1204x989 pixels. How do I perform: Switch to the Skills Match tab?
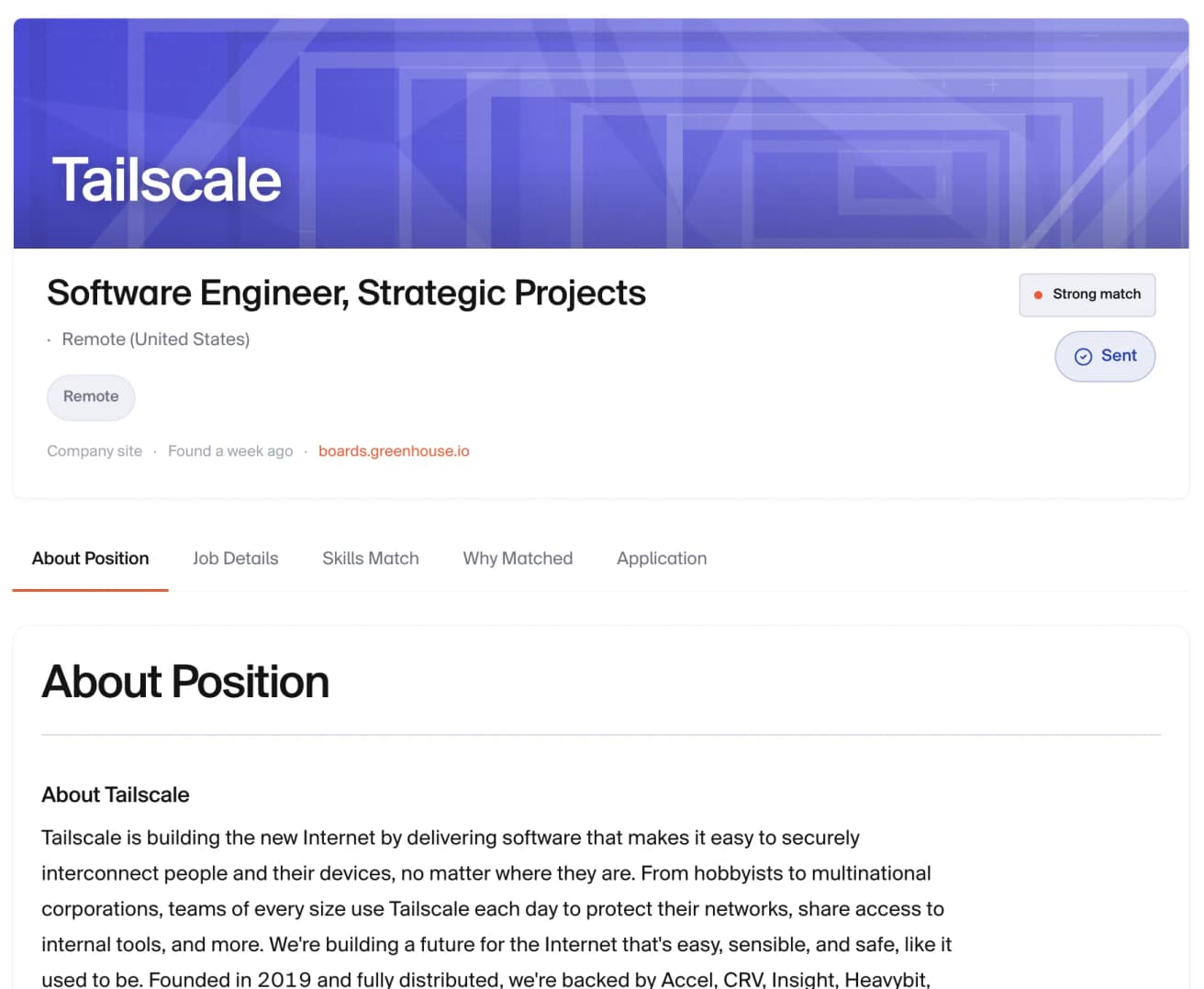coord(371,559)
